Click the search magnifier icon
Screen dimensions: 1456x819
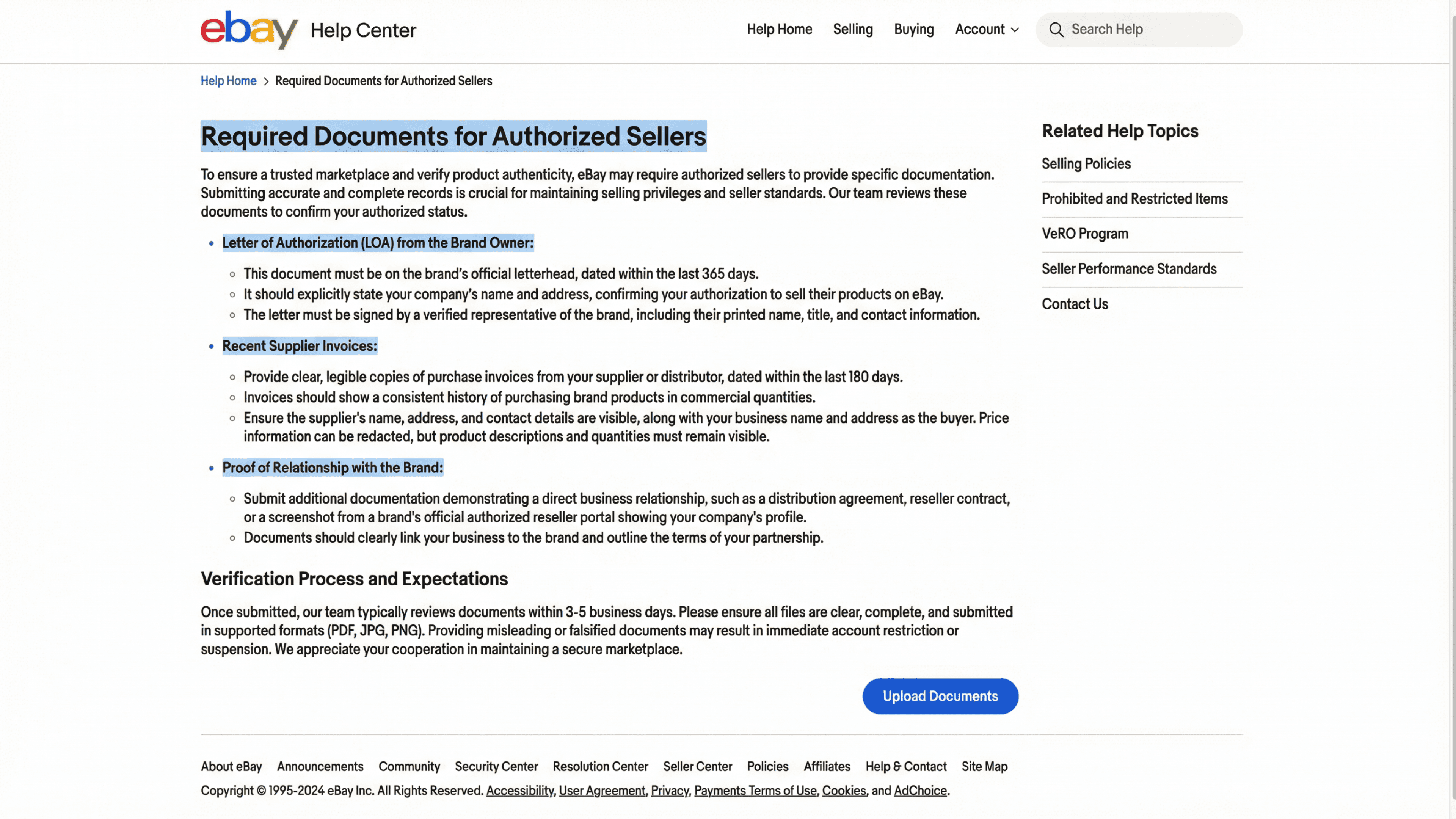pos(1056,30)
